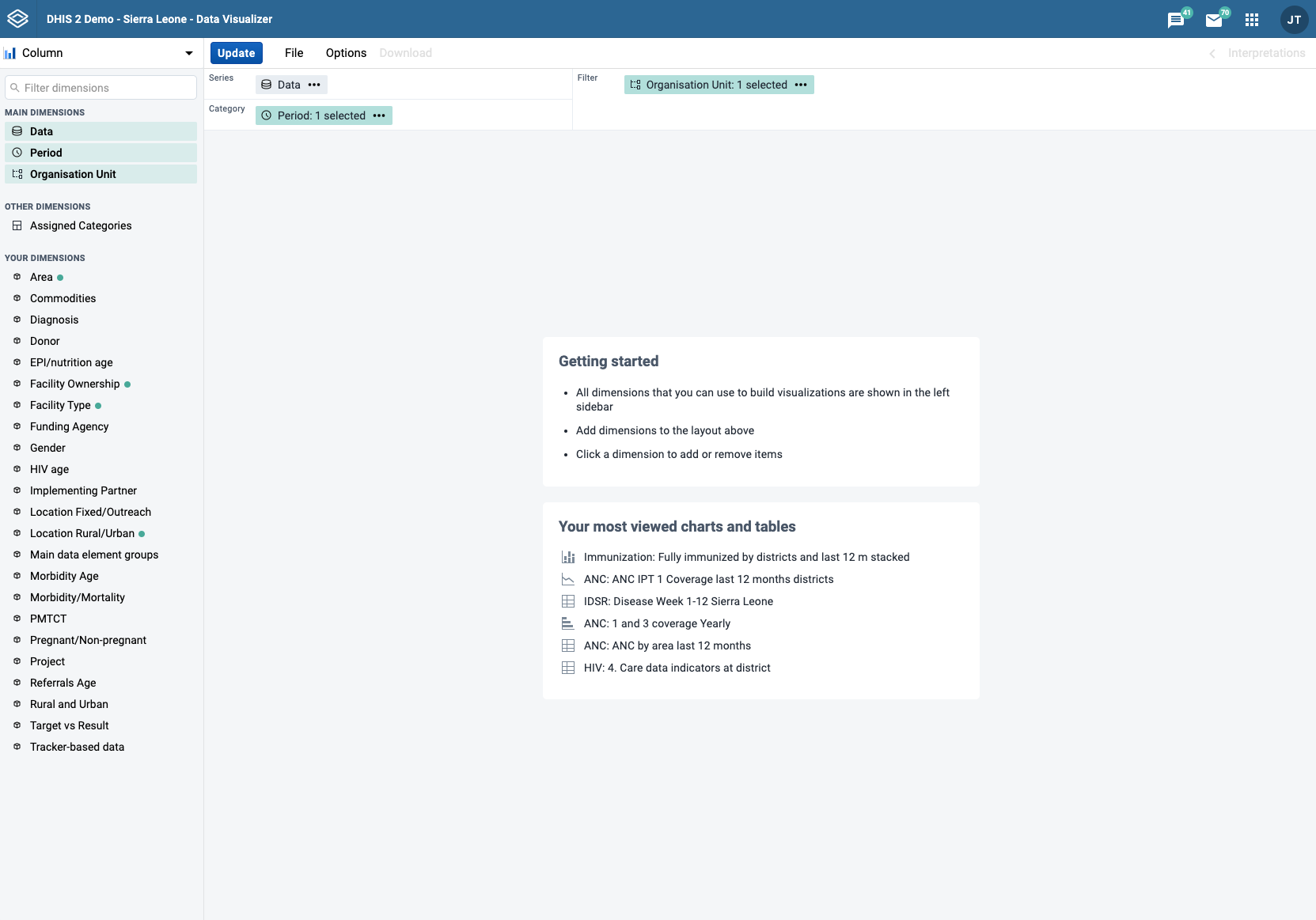Select the Period main dimension
The image size is (1316, 920).
101,153
